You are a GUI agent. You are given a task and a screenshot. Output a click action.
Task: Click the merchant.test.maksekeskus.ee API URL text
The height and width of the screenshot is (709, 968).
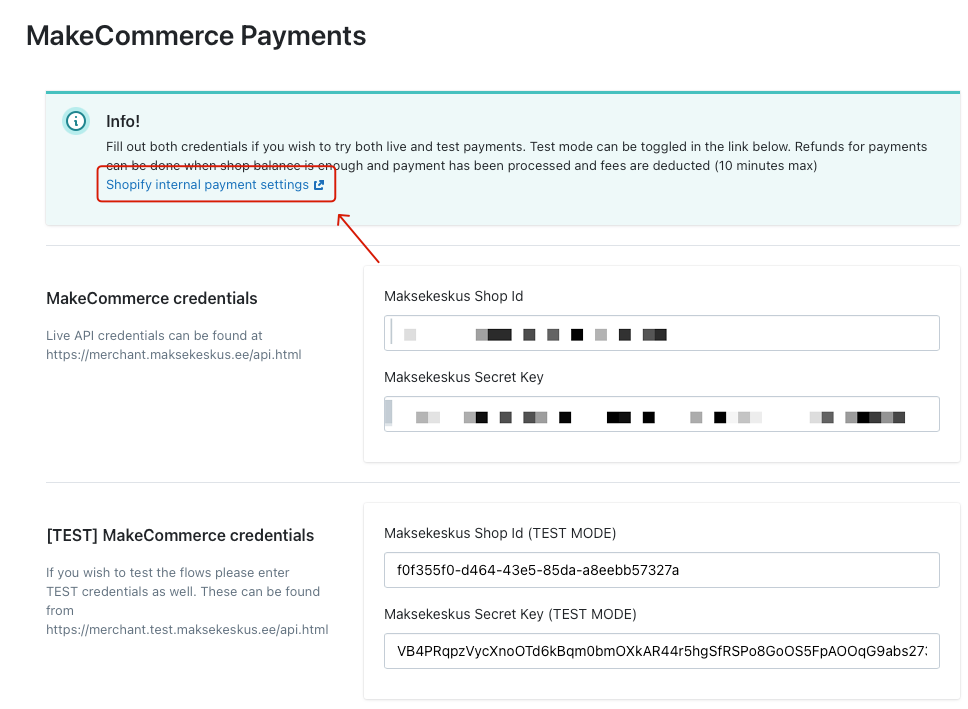[187, 629]
